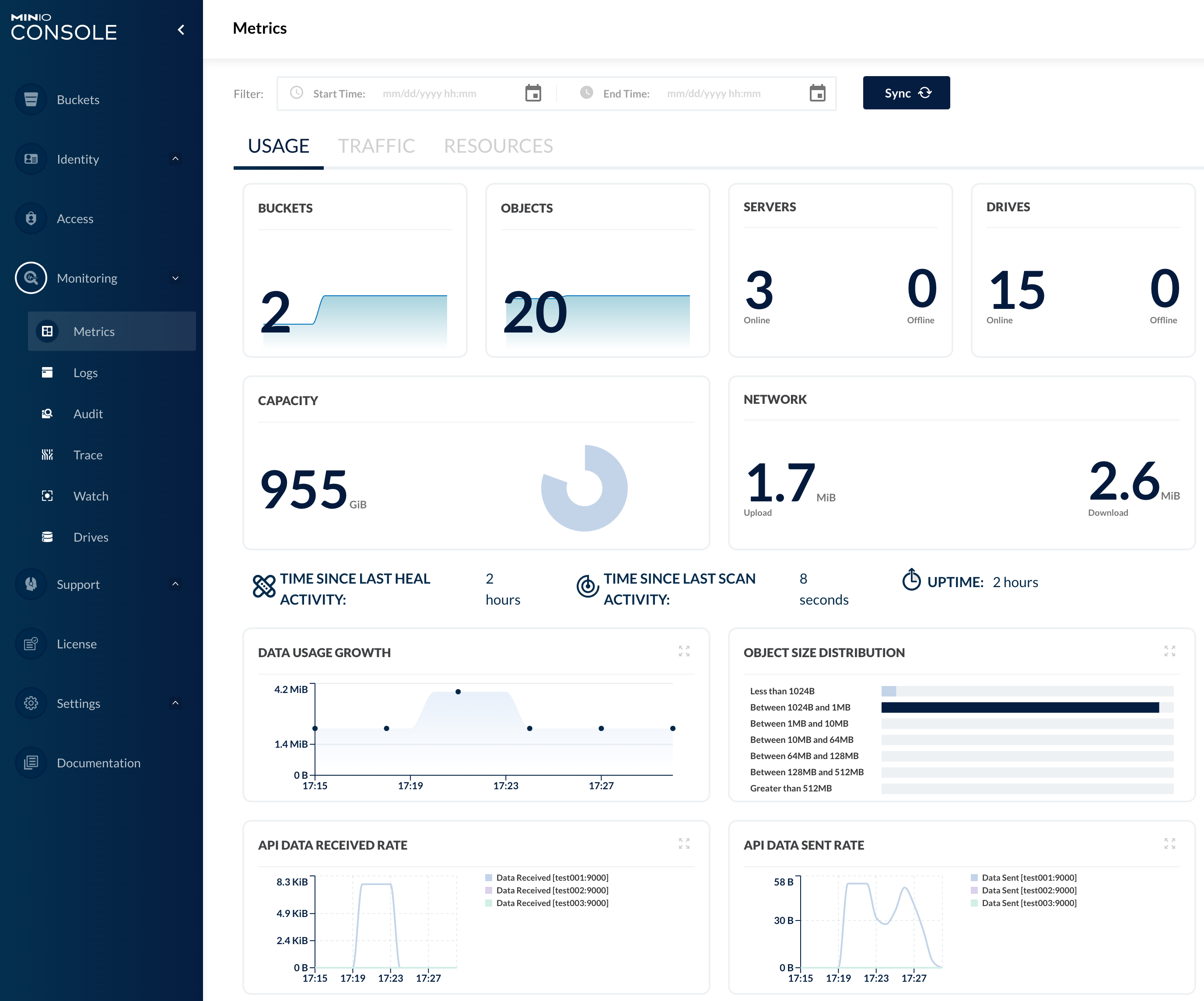Expand the API Data Received Rate chart
Viewport: 1204px width, 1001px height.
684,844
